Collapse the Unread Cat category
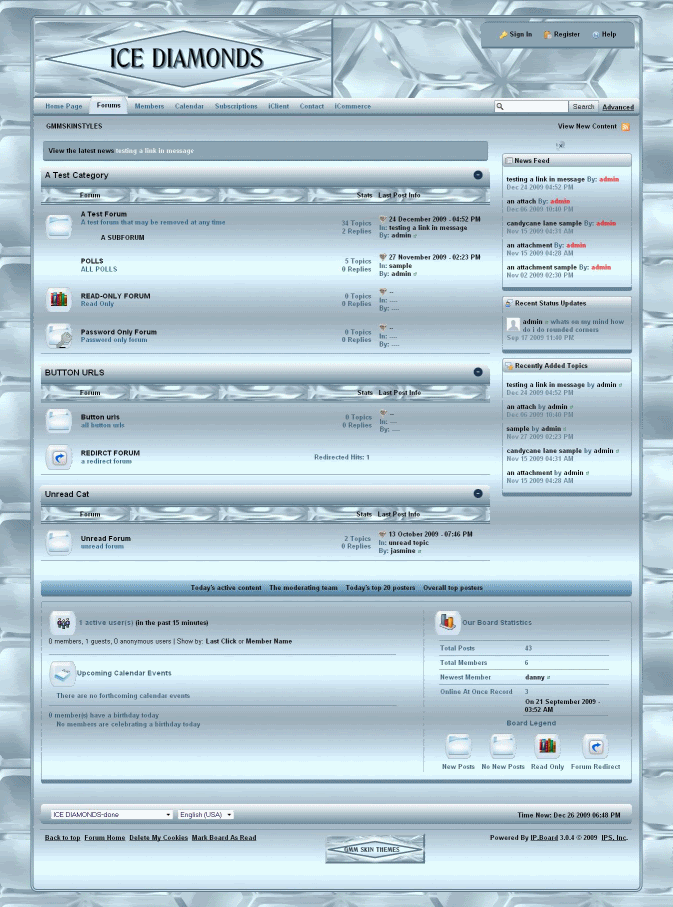Image resolution: width=673 pixels, height=907 pixels. [x=478, y=493]
